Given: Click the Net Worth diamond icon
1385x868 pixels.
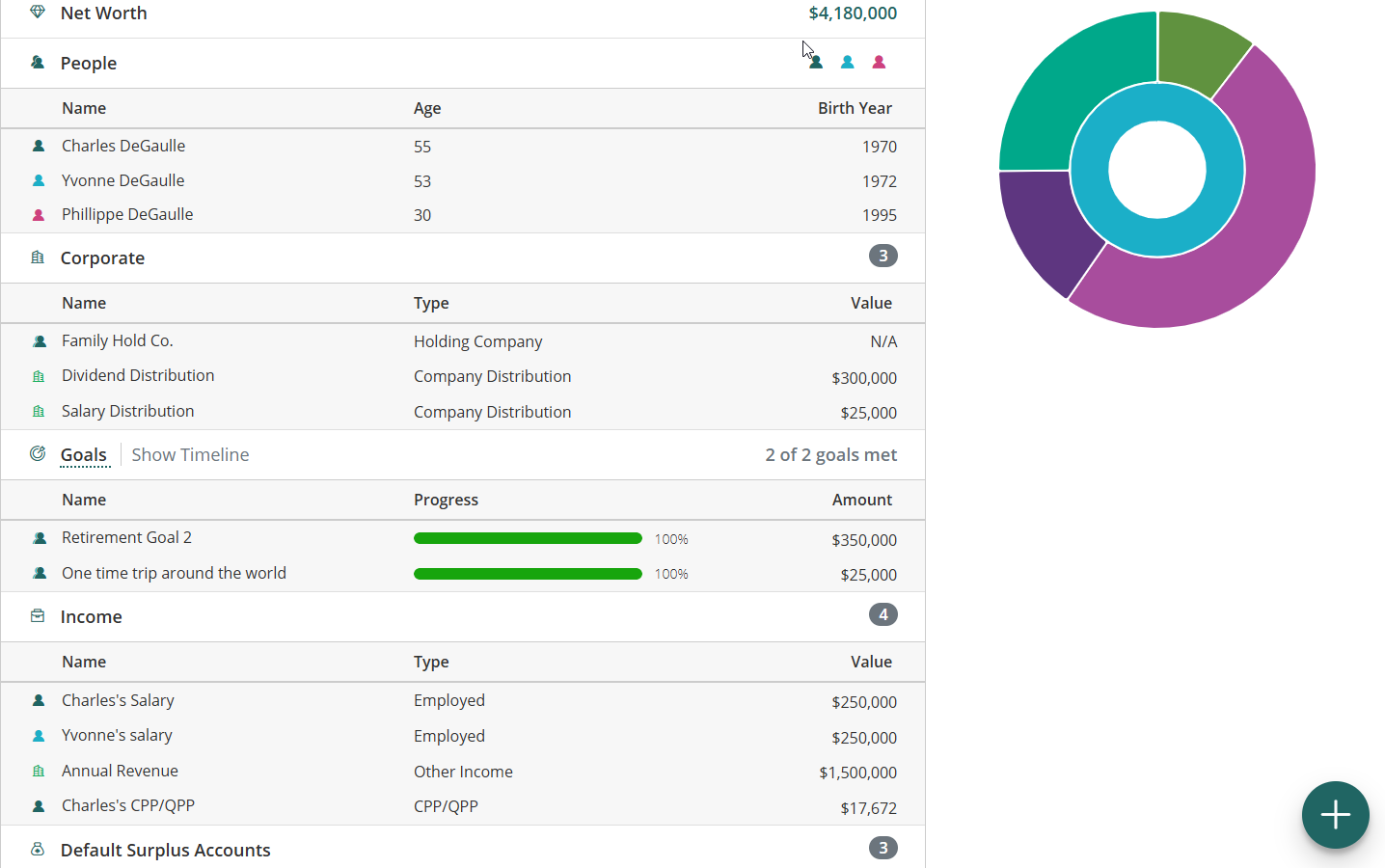Looking at the screenshot, I should (38, 13).
